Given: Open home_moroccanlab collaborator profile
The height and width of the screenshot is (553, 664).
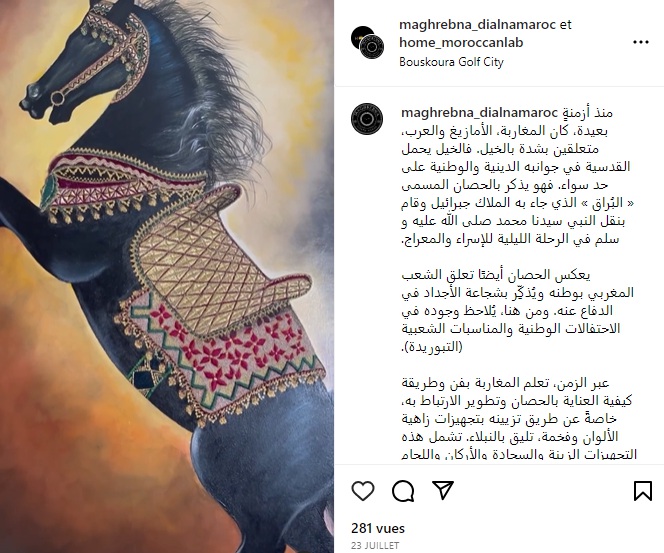Looking at the screenshot, I should pos(461,42).
